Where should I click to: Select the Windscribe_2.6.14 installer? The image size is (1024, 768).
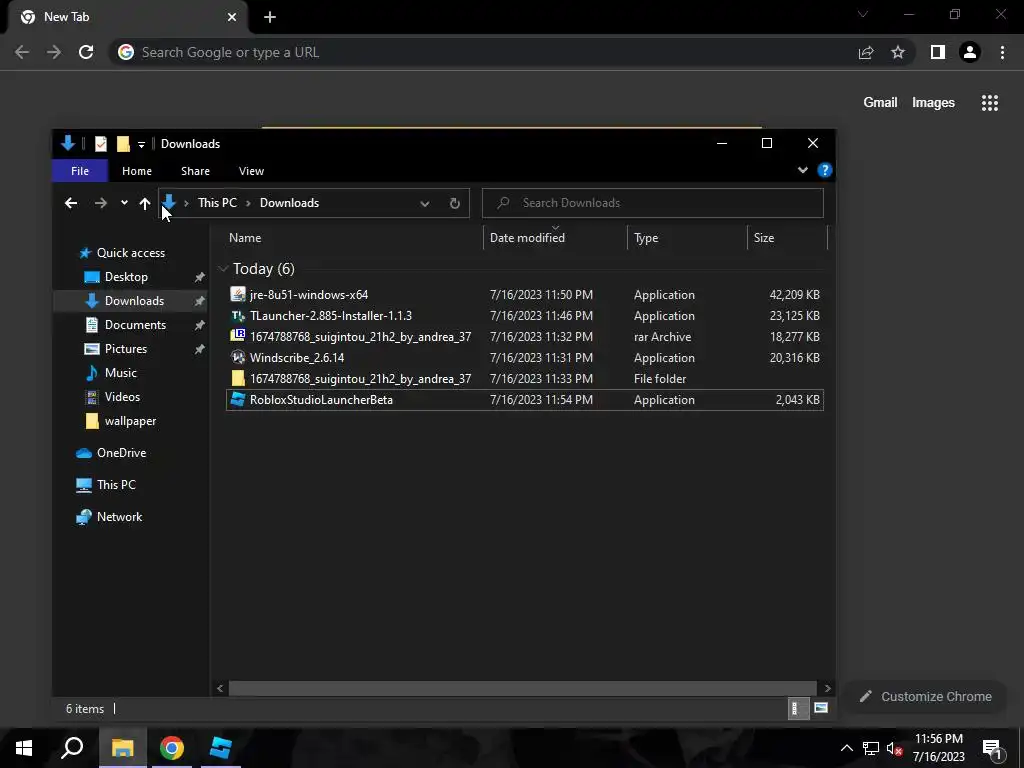(524, 357)
